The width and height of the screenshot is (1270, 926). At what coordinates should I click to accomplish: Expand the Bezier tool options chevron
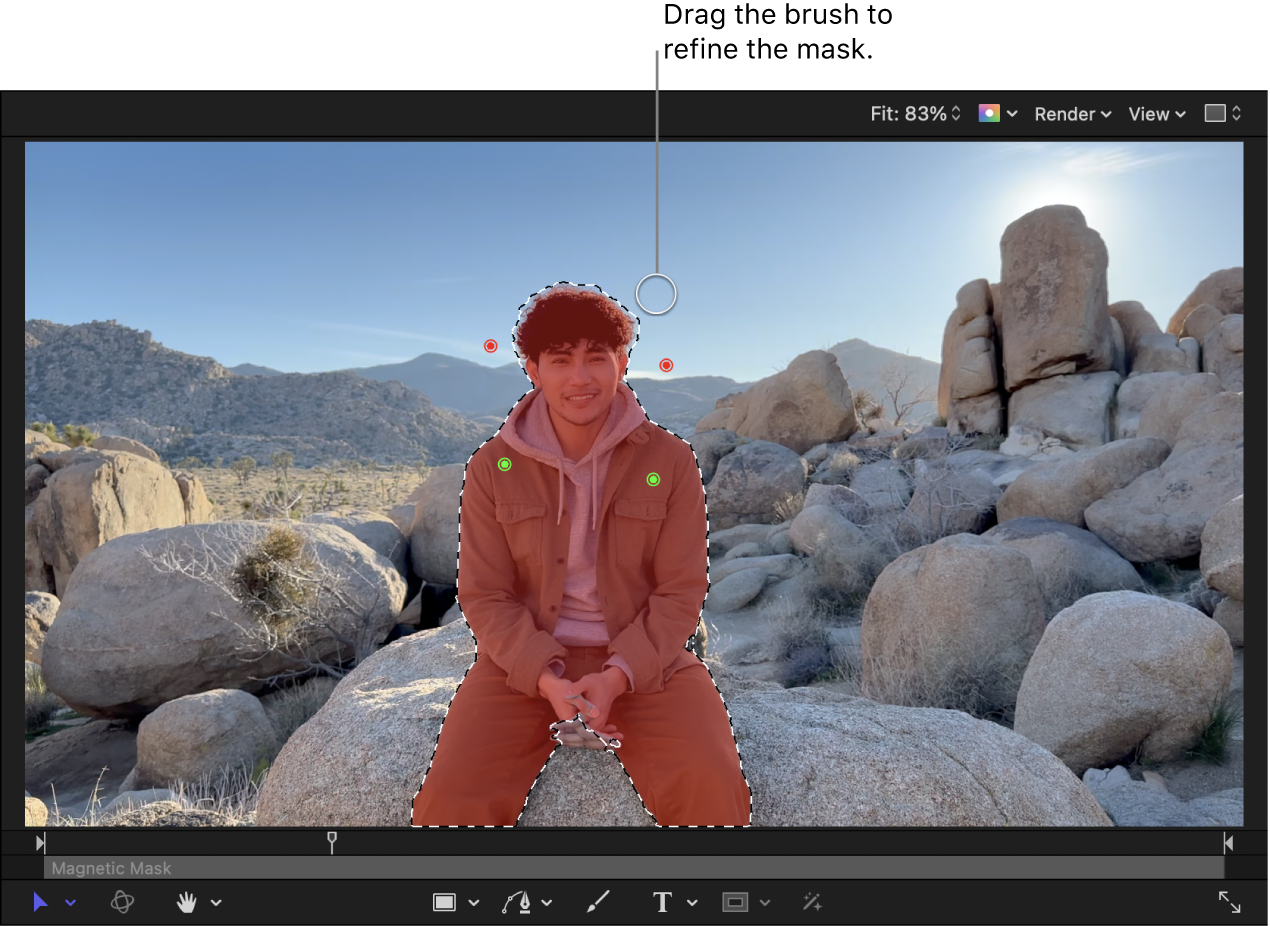(x=546, y=902)
